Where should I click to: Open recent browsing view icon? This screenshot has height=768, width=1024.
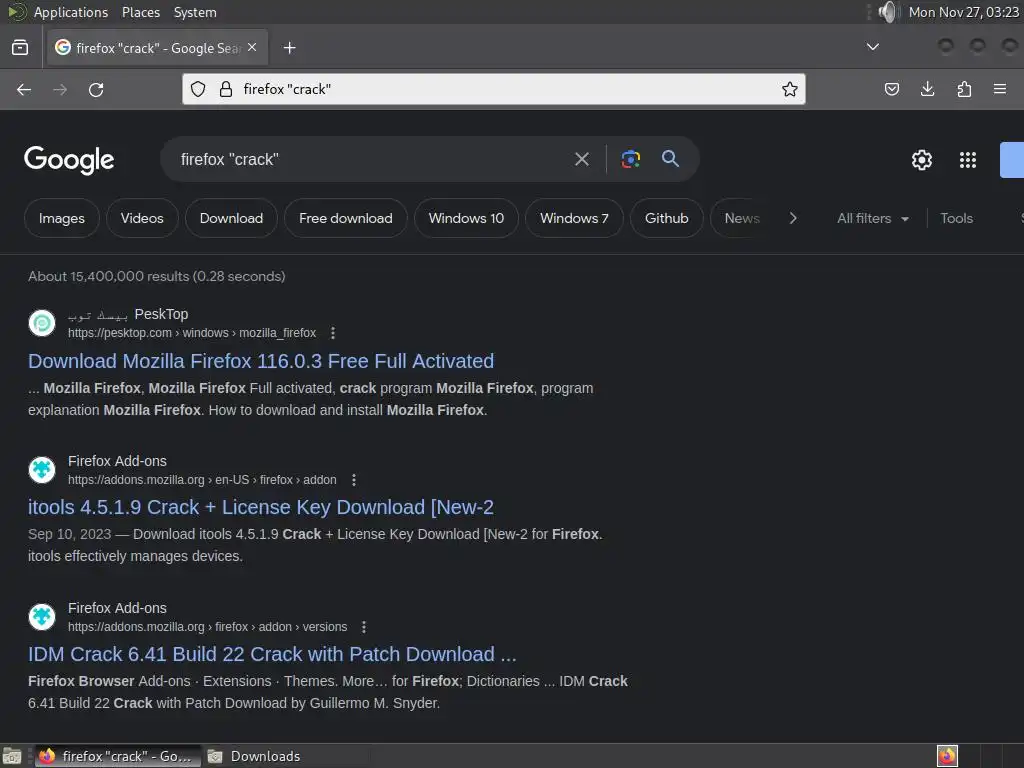tap(20, 48)
